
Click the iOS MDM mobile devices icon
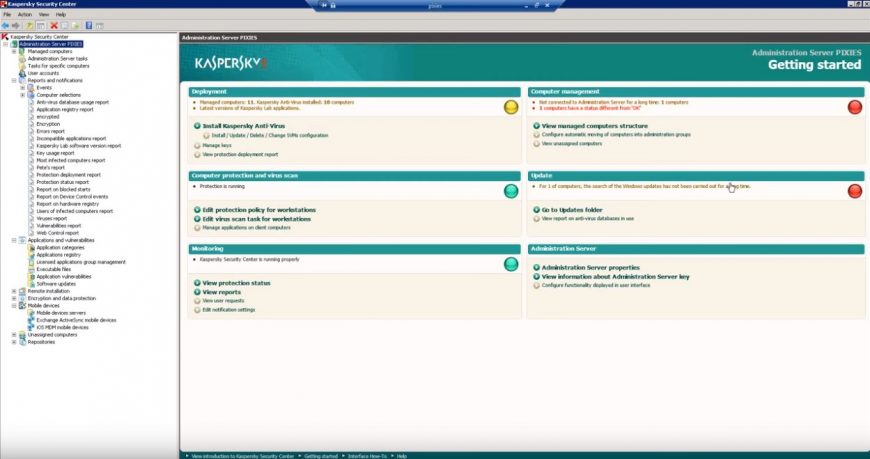[31, 327]
